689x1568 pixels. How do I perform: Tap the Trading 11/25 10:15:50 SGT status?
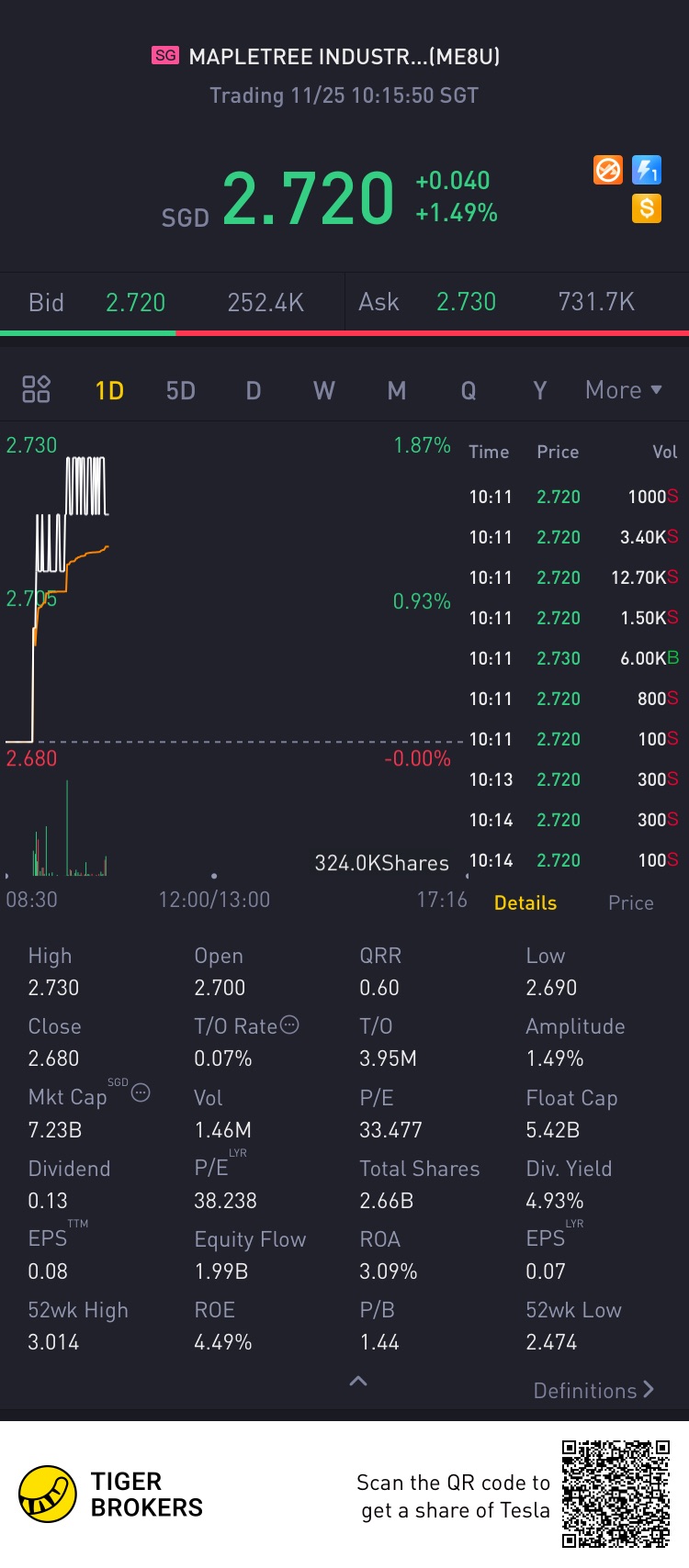(344, 95)
